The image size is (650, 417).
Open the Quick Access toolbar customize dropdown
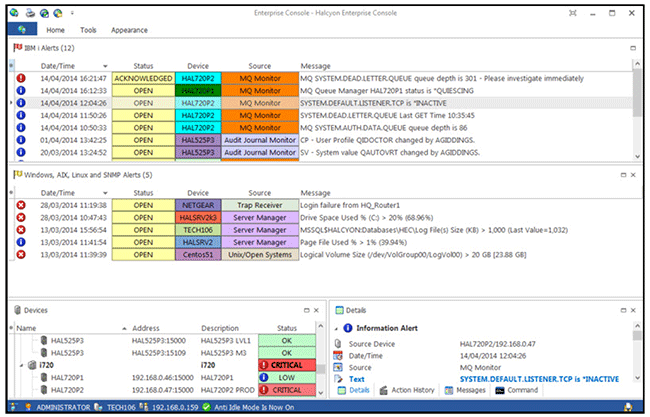click(72, 13)
